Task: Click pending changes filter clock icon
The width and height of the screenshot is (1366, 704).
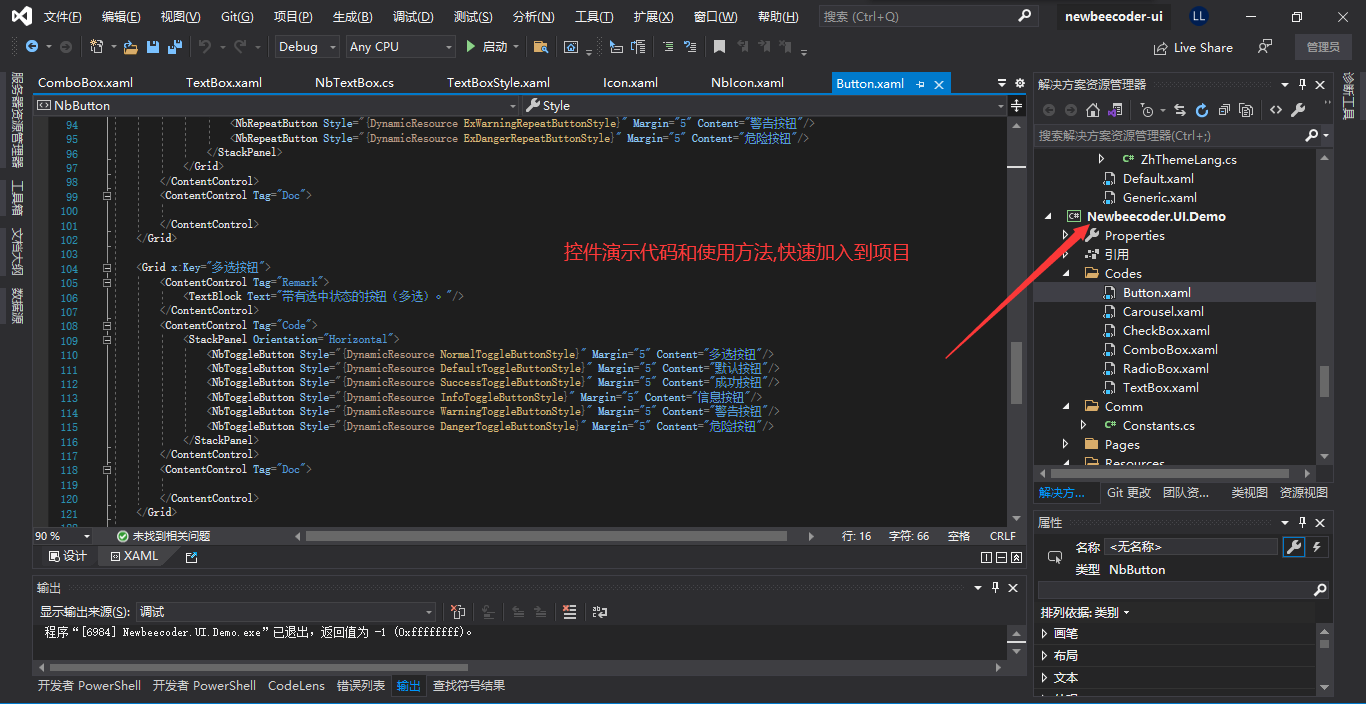Action: tap(1147, 110)
